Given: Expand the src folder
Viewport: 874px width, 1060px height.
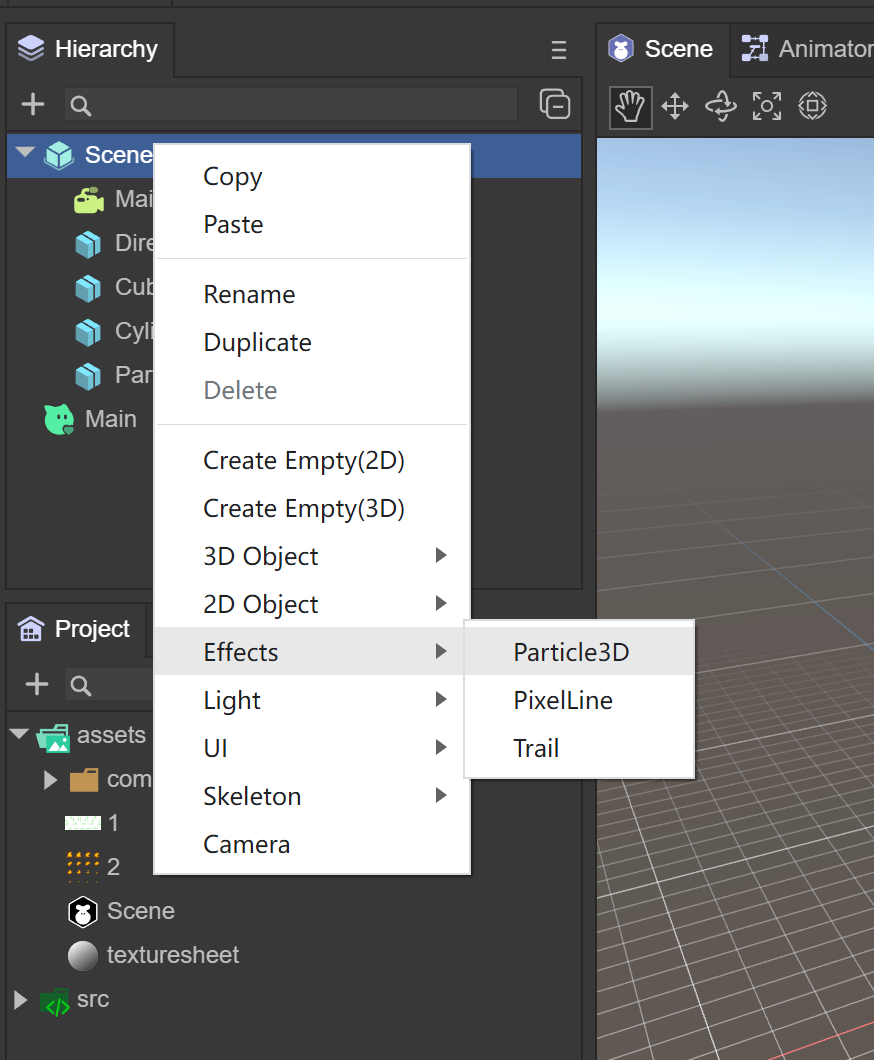Looking at the screenshot, I should (x=19, y=999).
